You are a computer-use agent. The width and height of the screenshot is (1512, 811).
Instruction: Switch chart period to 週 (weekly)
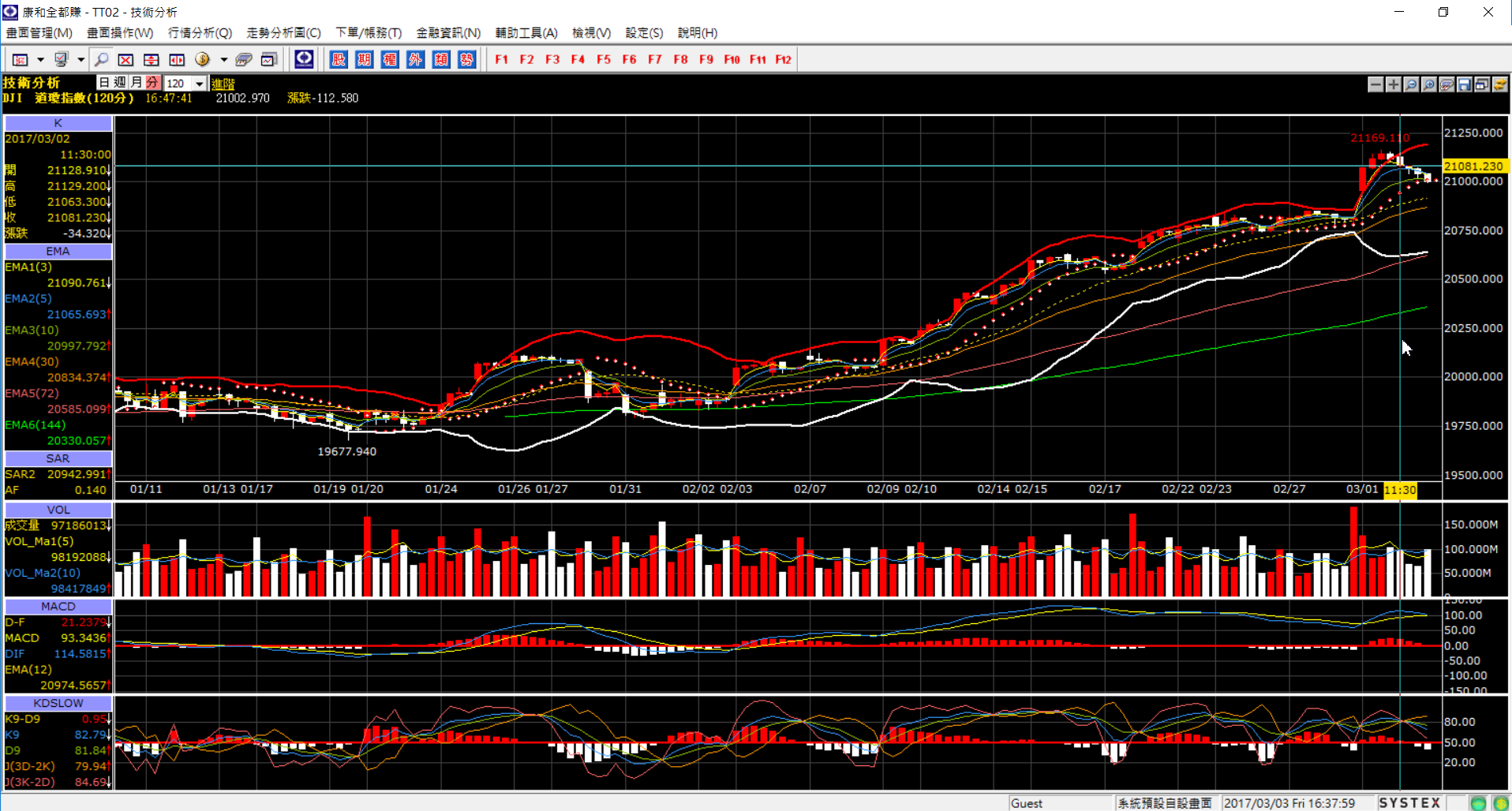click(120, 83)
